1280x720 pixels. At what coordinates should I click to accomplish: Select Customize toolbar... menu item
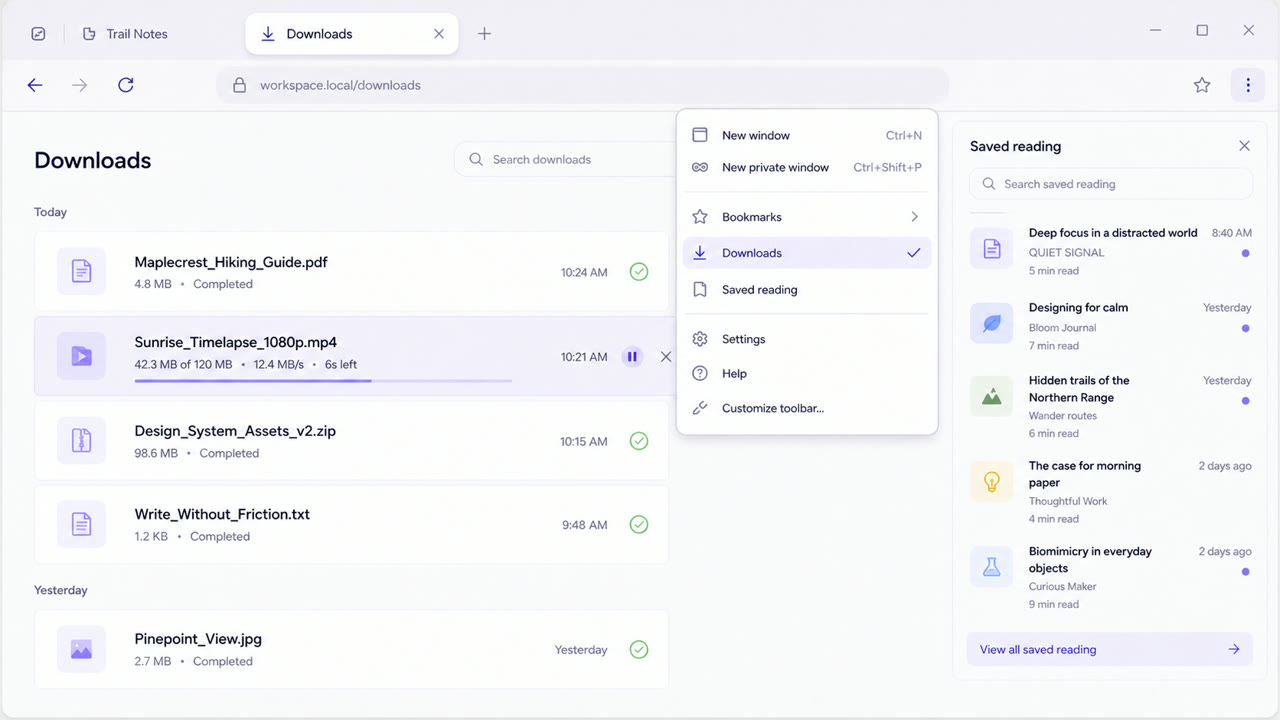807,408
